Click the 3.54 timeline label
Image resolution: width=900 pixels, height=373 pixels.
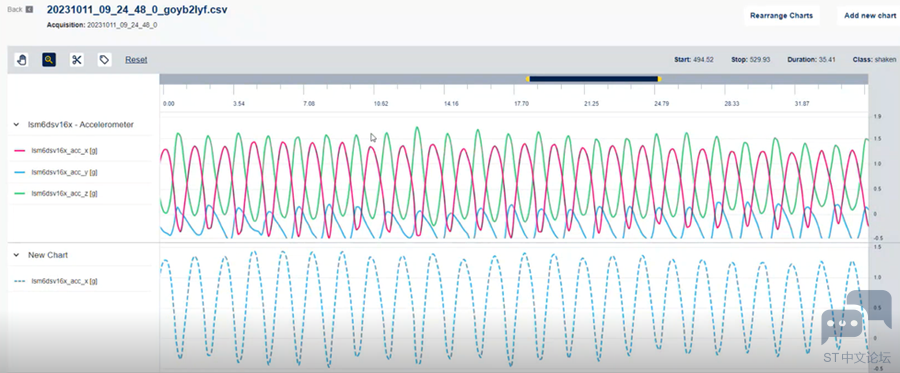[x=239, y=104]
